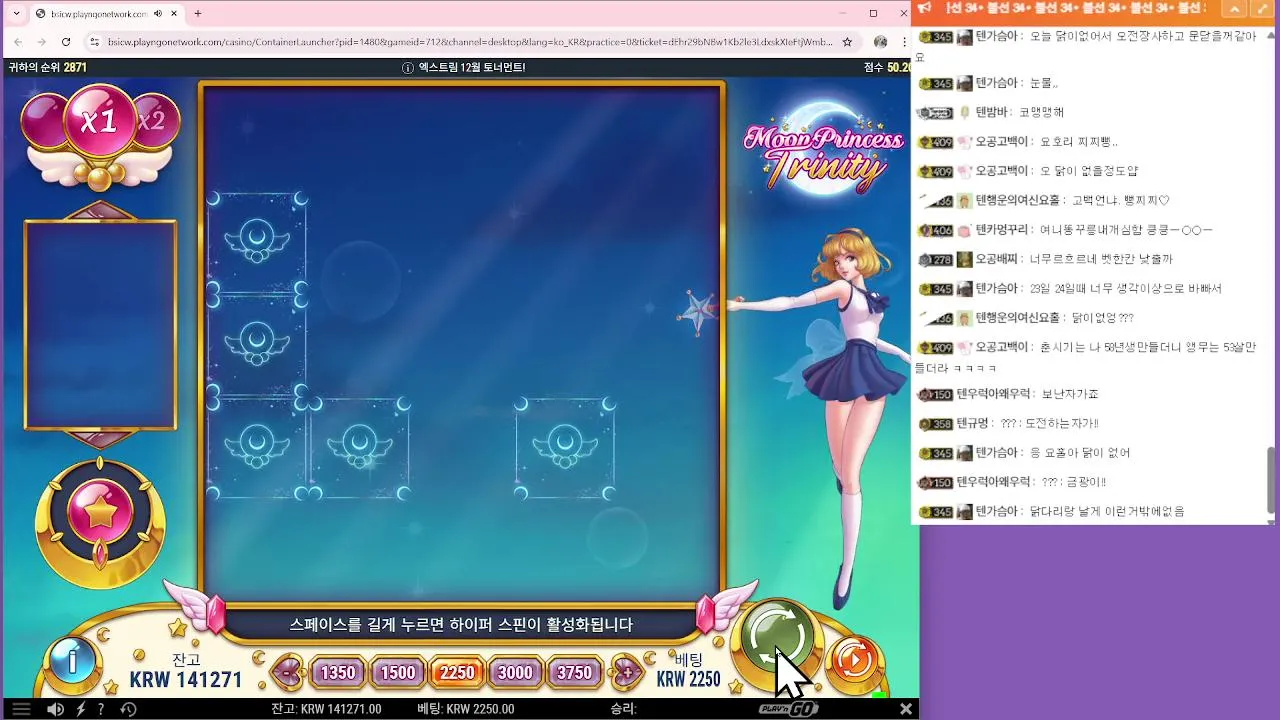Mute the tab via speaker icon

[x=158, y=14]
